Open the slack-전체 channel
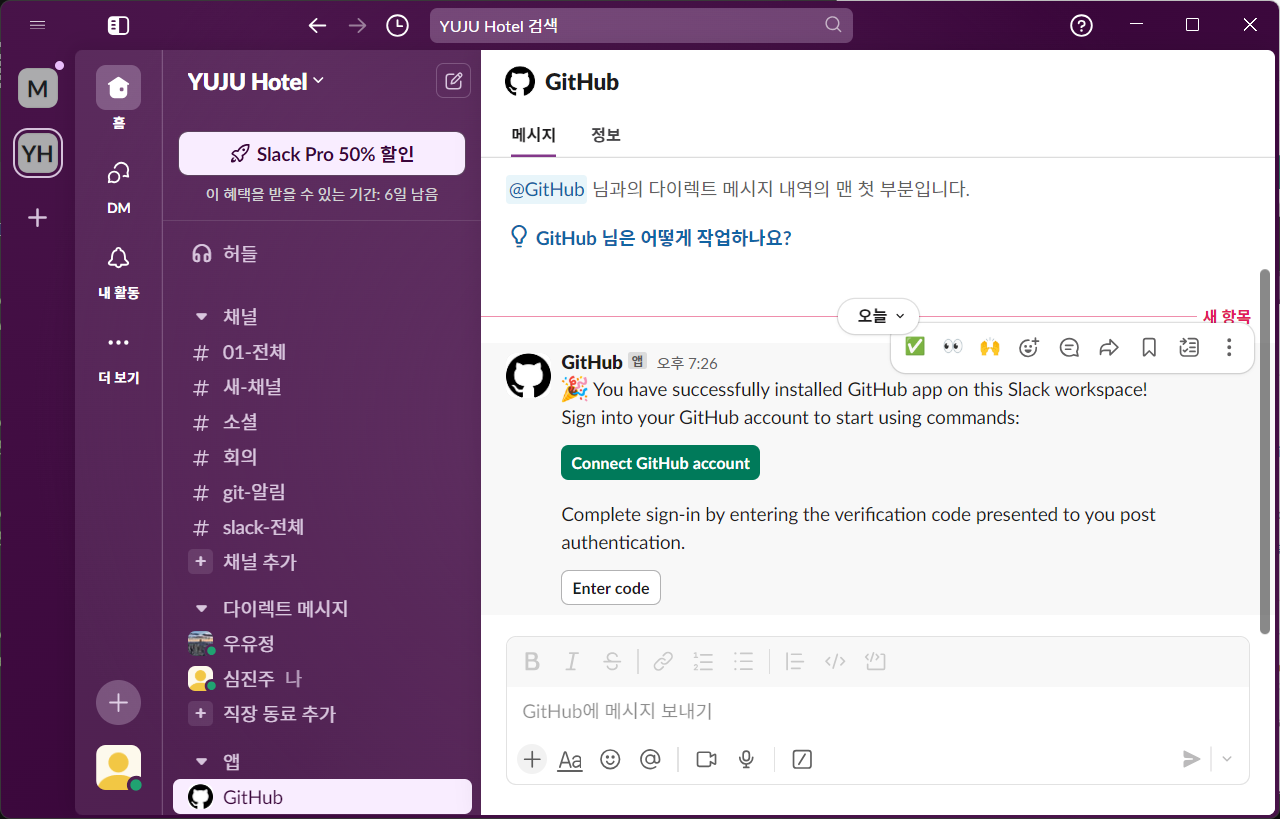This screenshot has height=819, width=1280. (x=322, y=527)
